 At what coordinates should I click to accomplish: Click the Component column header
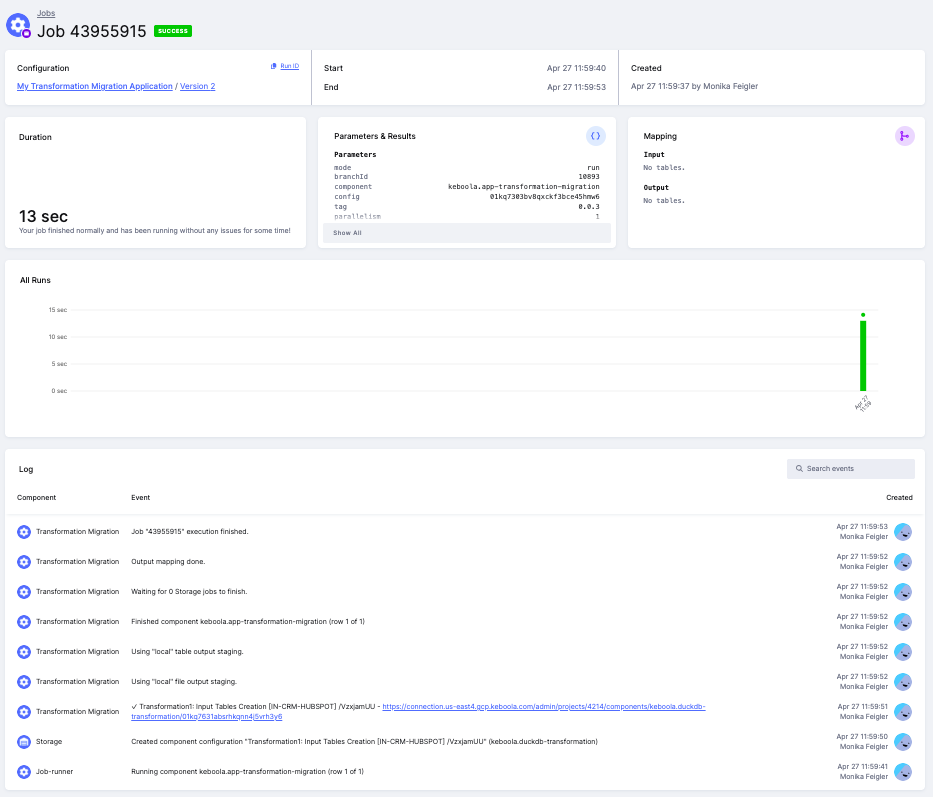[x=36, y=498]
